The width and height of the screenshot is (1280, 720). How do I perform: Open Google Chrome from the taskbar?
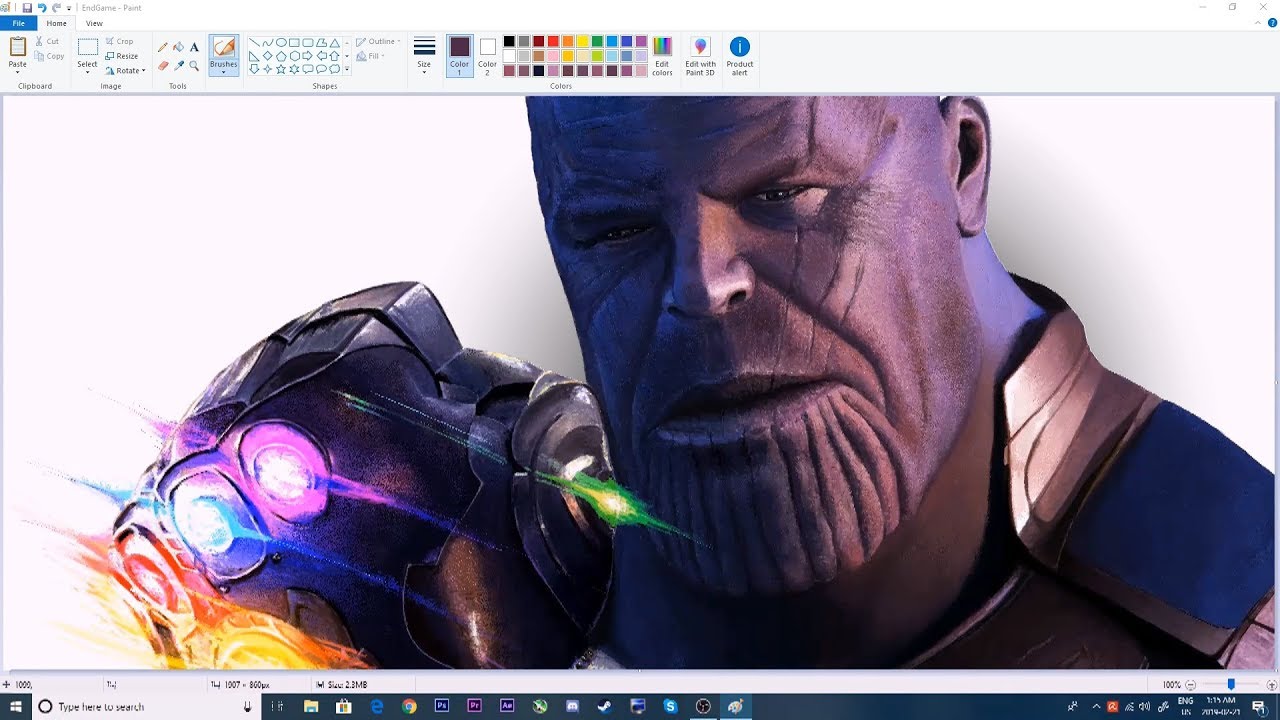click(409, 707)
